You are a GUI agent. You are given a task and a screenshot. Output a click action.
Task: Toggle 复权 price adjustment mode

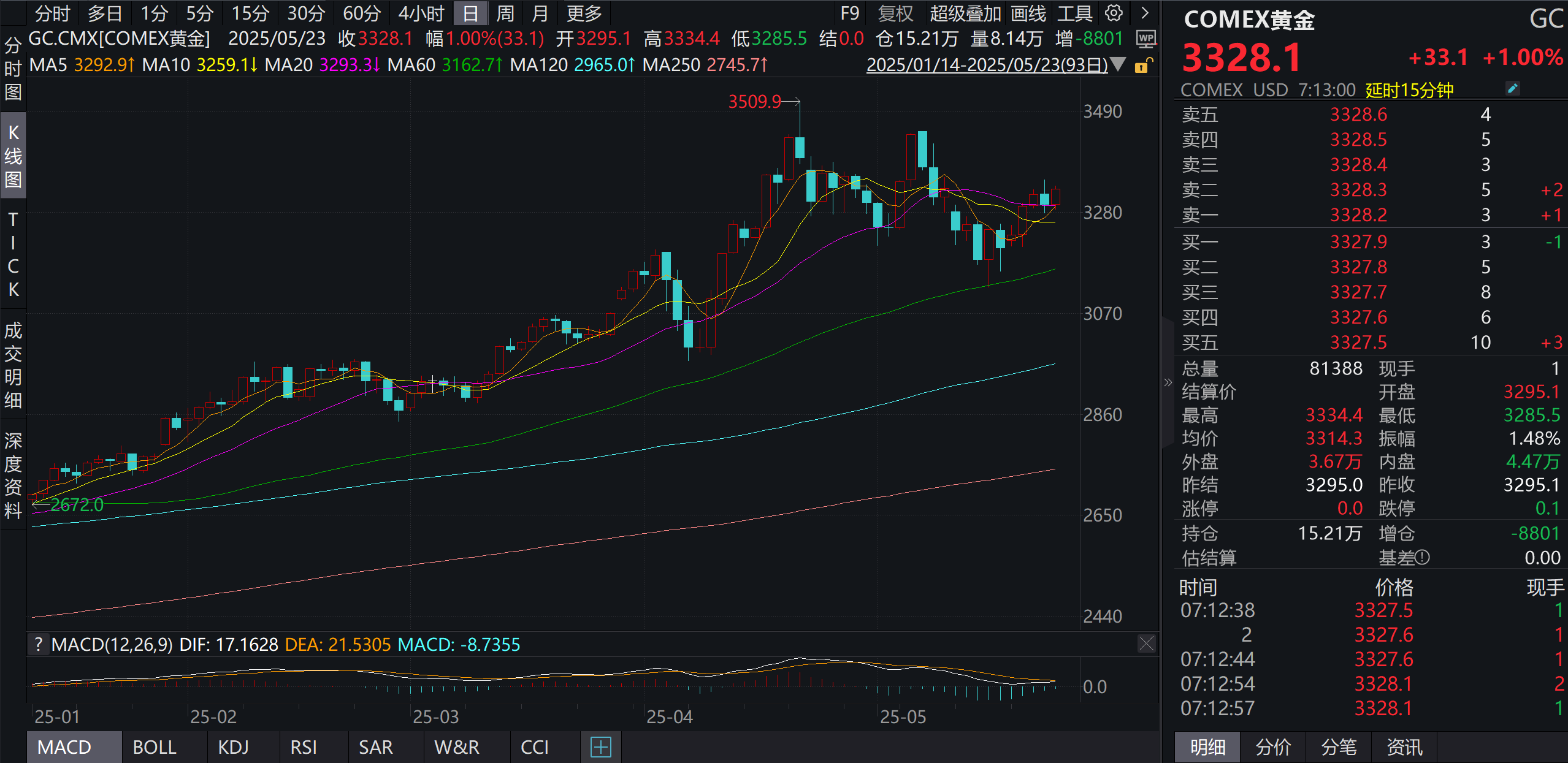[x=895, y=13]
